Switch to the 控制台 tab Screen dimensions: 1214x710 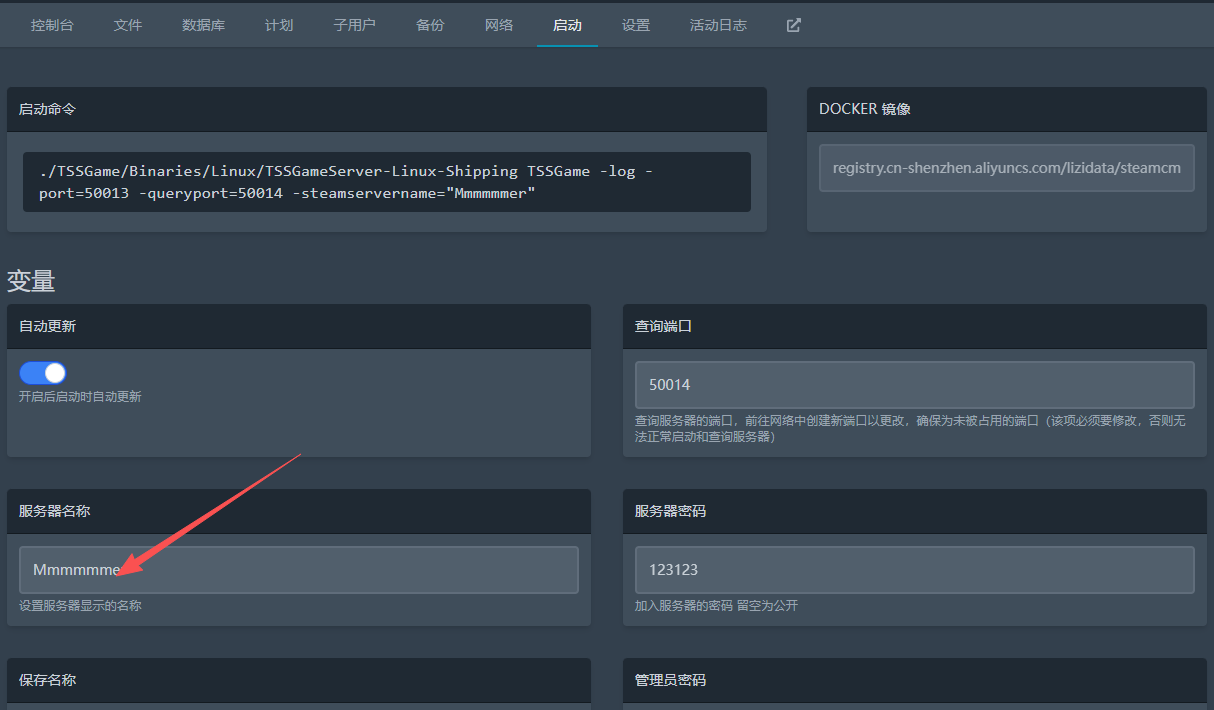click(x=52, y=25)
